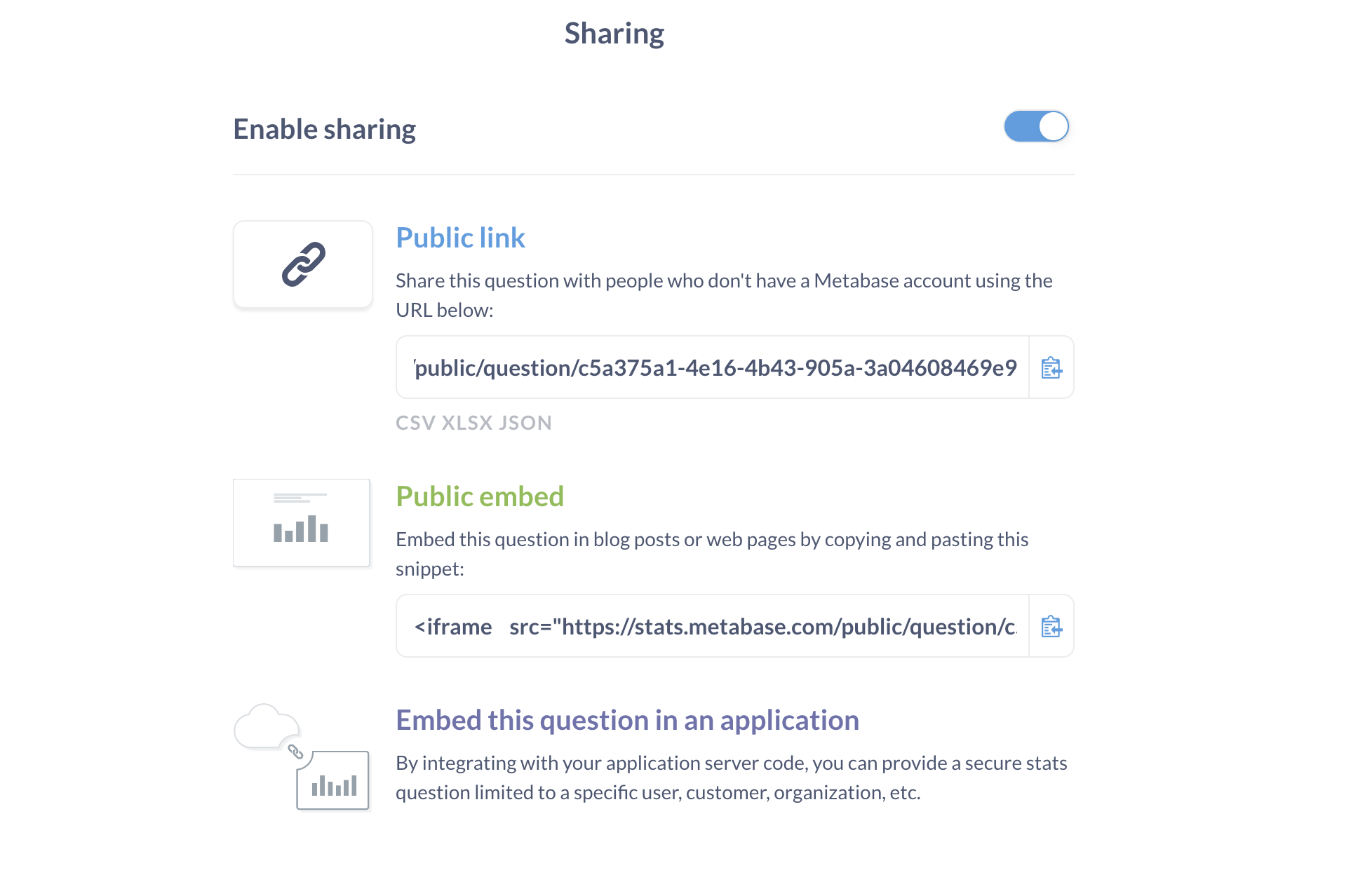Download the public question as XLSX

466,423
